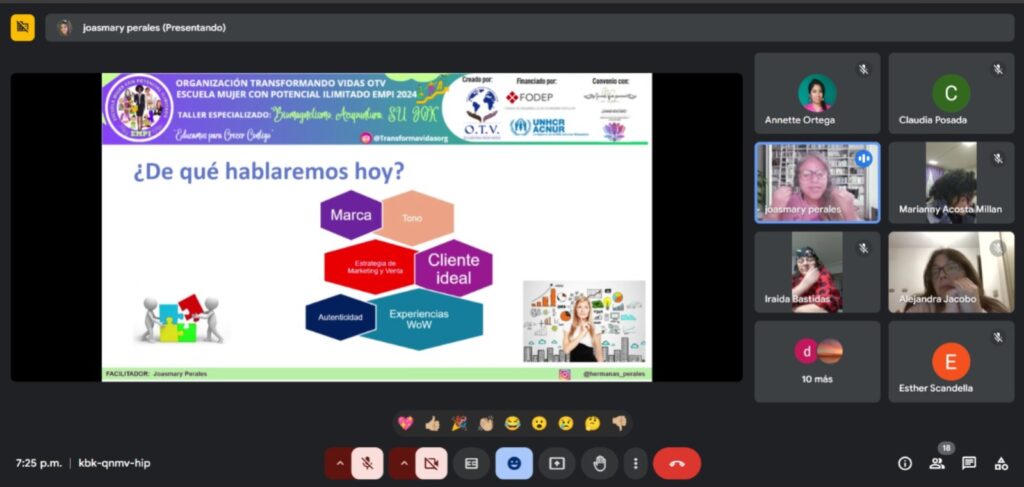Click the shared presentation slide
Viewport: 1024px width, 487px height.
point(376,227)
